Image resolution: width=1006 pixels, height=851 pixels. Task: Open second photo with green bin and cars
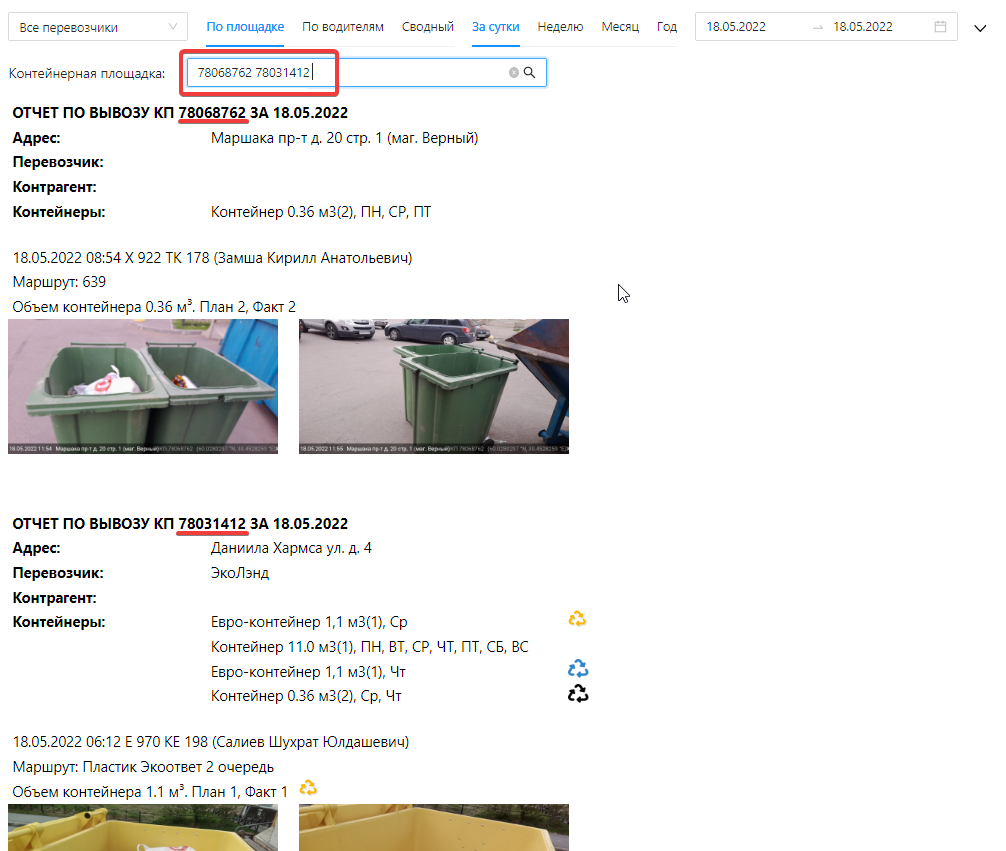pyautogui.click(x=433, y=386)
